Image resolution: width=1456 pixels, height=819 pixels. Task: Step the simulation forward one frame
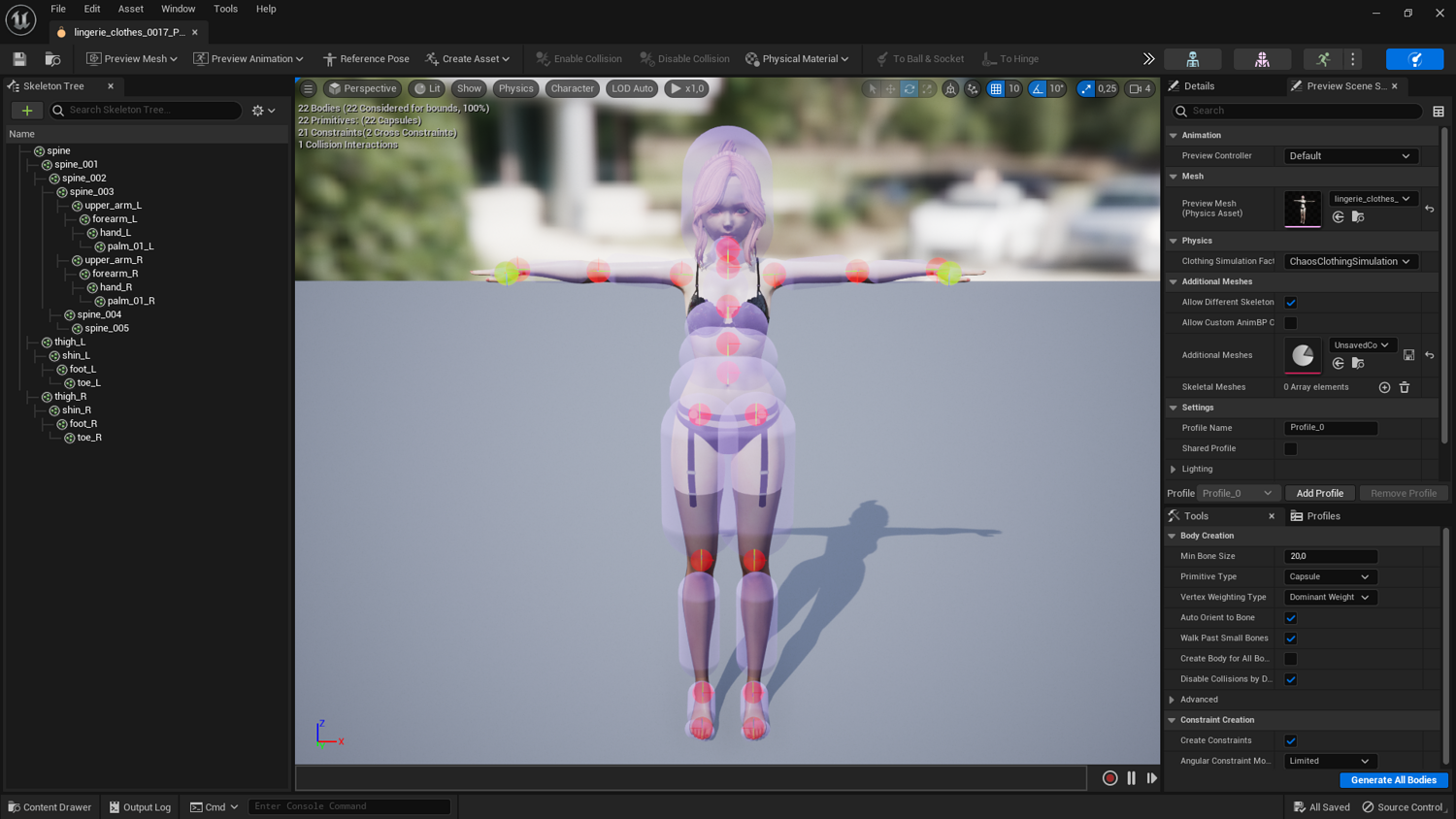(x=1152, y=778)
